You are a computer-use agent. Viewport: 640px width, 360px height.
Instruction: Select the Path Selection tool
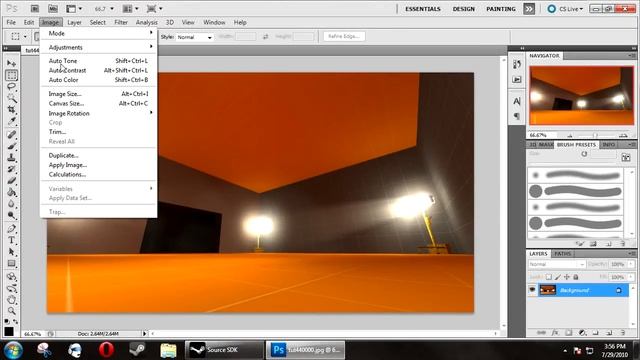click(x=11, y=251)
